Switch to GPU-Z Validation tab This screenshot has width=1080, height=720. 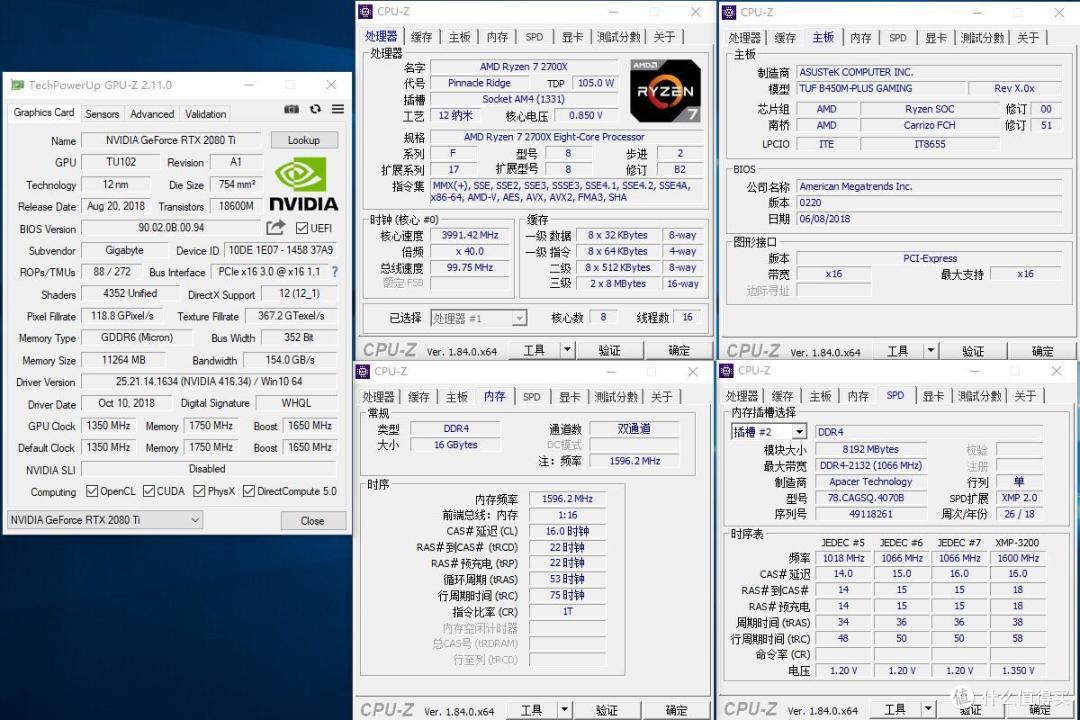click(205, 114)
